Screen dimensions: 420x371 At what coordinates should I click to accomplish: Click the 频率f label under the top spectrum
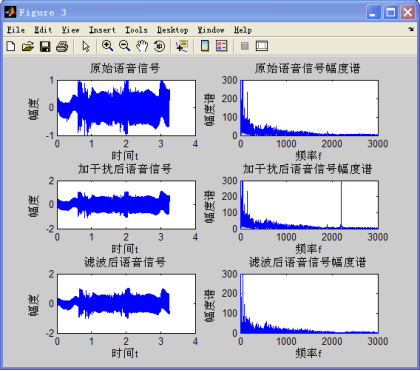(x=308, y=156)
